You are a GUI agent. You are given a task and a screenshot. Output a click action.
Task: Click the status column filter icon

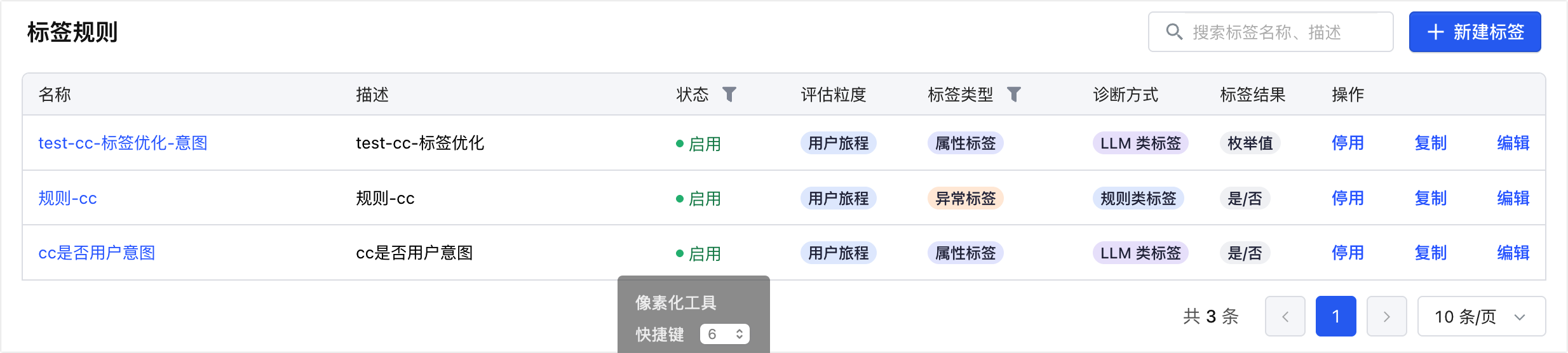tap(729, 95)
